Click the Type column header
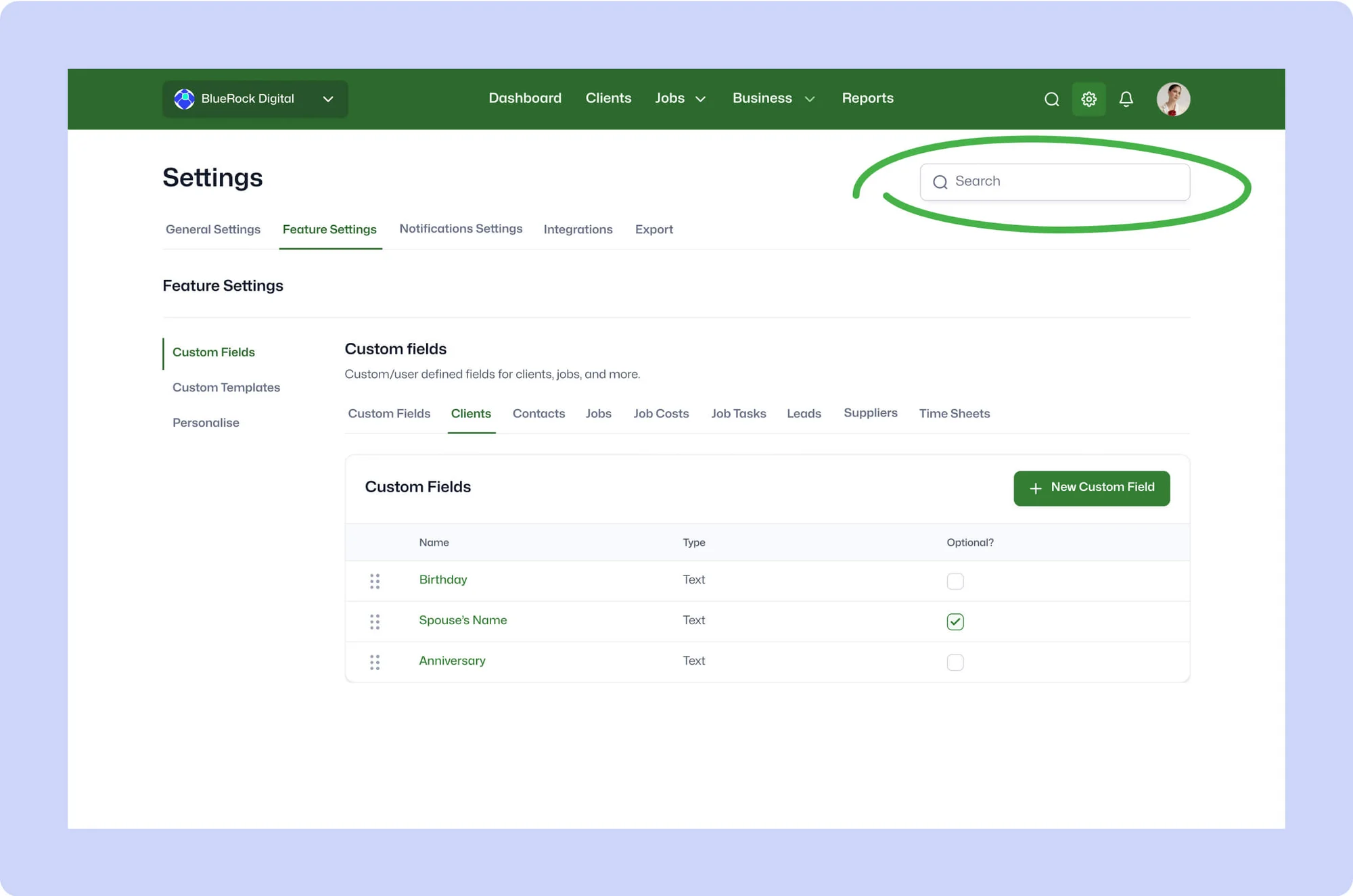Viewport: 1353px width, 896px height. pyautogui.click(x=693, y=542)
